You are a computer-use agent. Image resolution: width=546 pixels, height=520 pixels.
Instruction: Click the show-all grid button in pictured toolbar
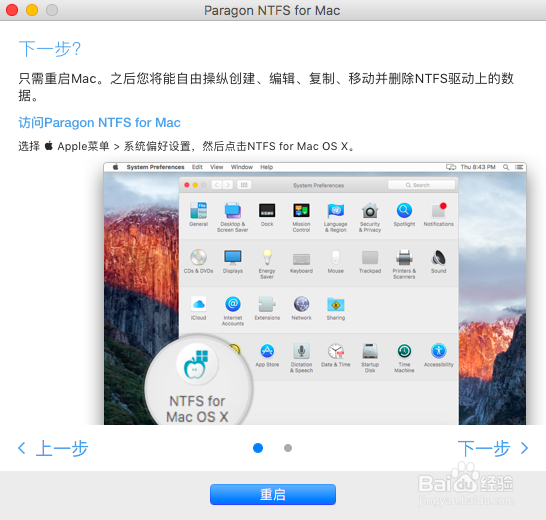pos(244,185)
